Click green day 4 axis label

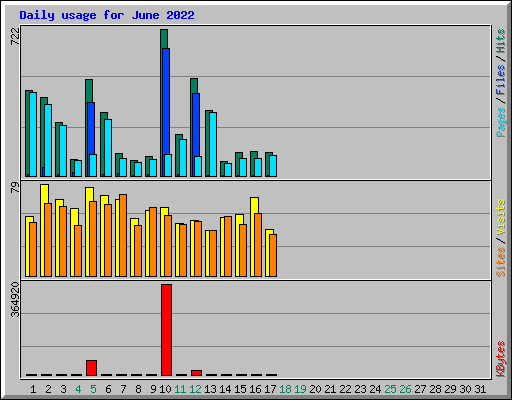78,389
